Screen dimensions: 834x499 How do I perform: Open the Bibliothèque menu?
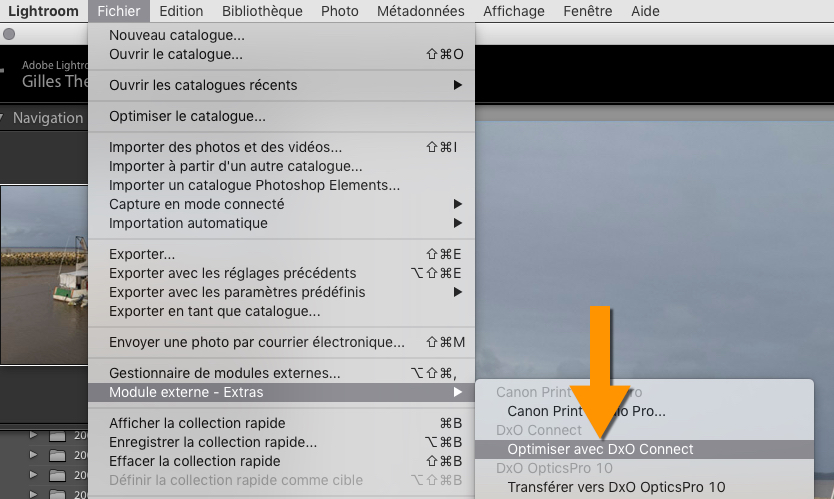tap(262, 11)
